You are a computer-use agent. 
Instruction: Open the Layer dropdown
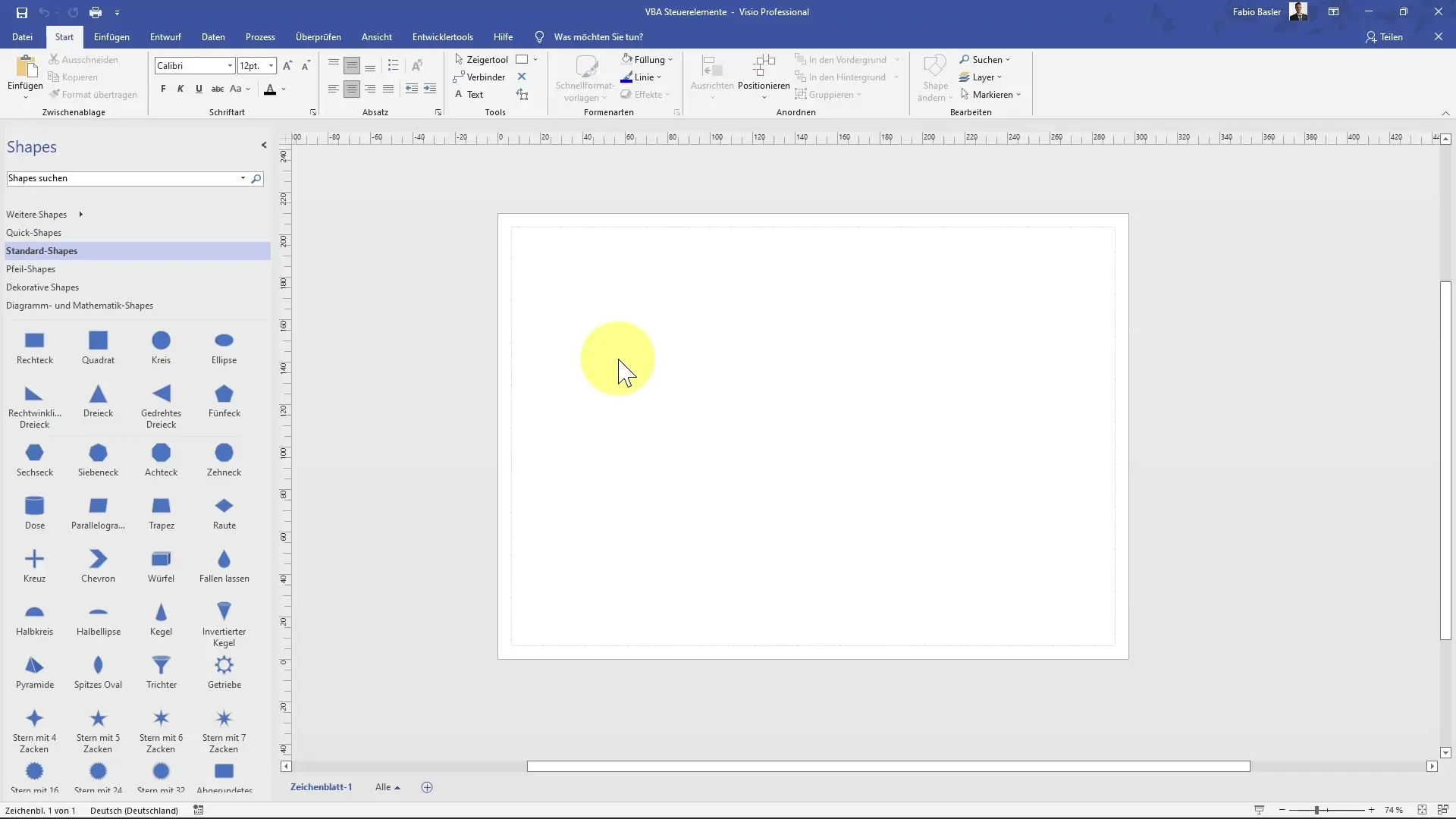[x=981, y=77]
